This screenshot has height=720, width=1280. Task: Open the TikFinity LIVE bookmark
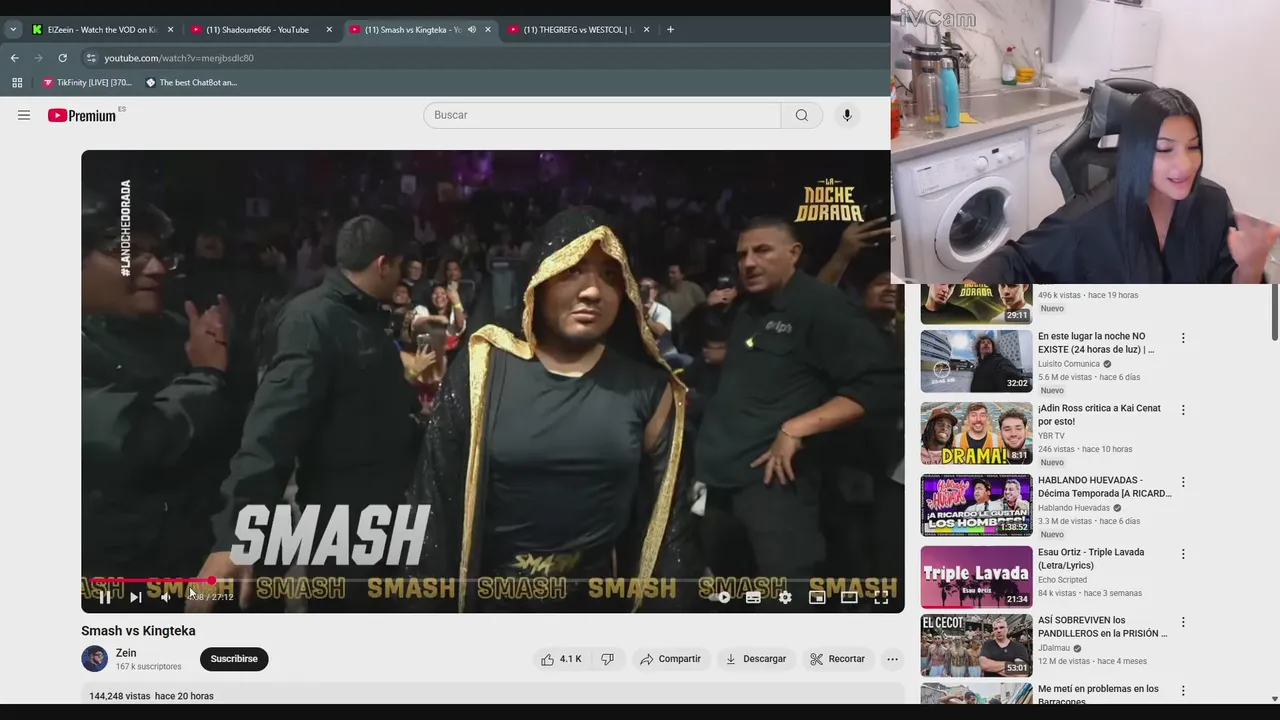pyautogui.click(x=88, y=83)
